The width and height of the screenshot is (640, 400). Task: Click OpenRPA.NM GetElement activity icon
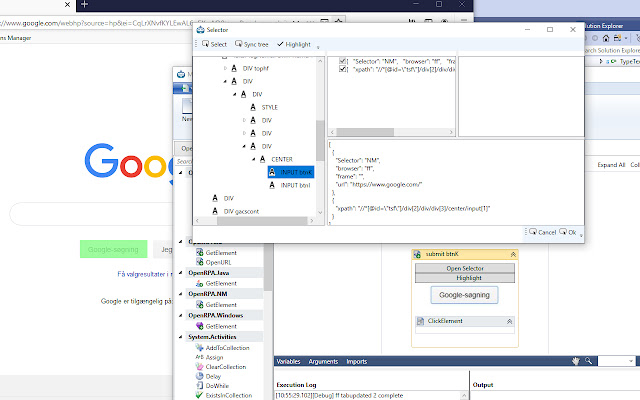[x=199, y=304]
